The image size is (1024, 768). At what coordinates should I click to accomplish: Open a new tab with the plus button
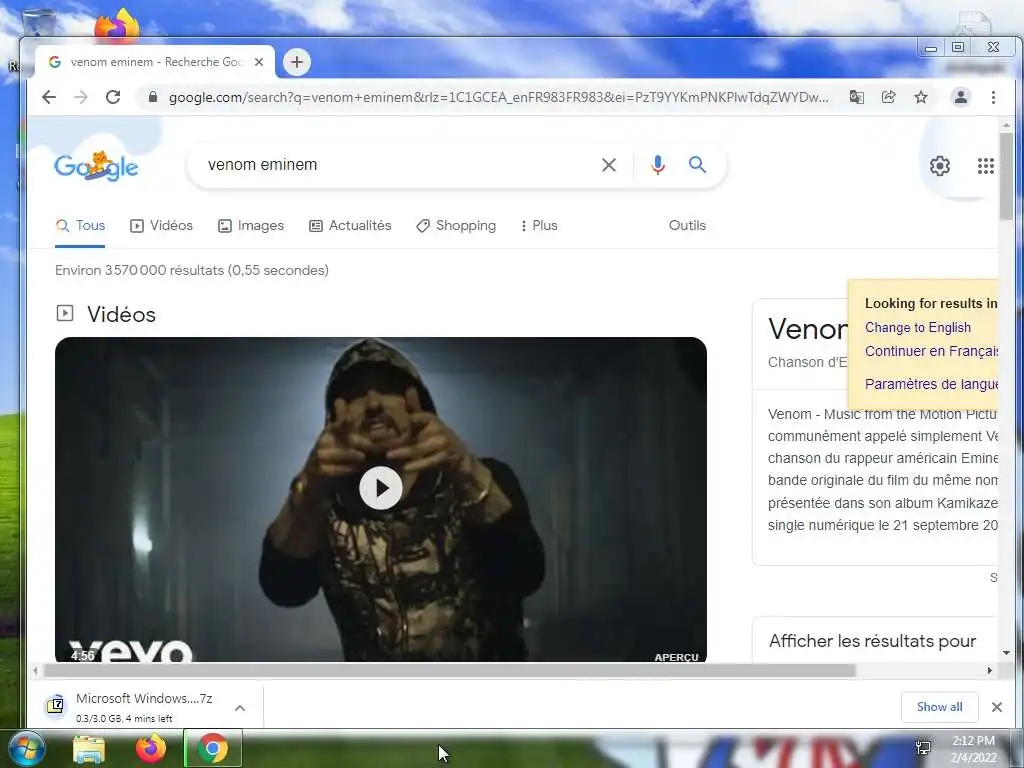(x=296, y=62)
